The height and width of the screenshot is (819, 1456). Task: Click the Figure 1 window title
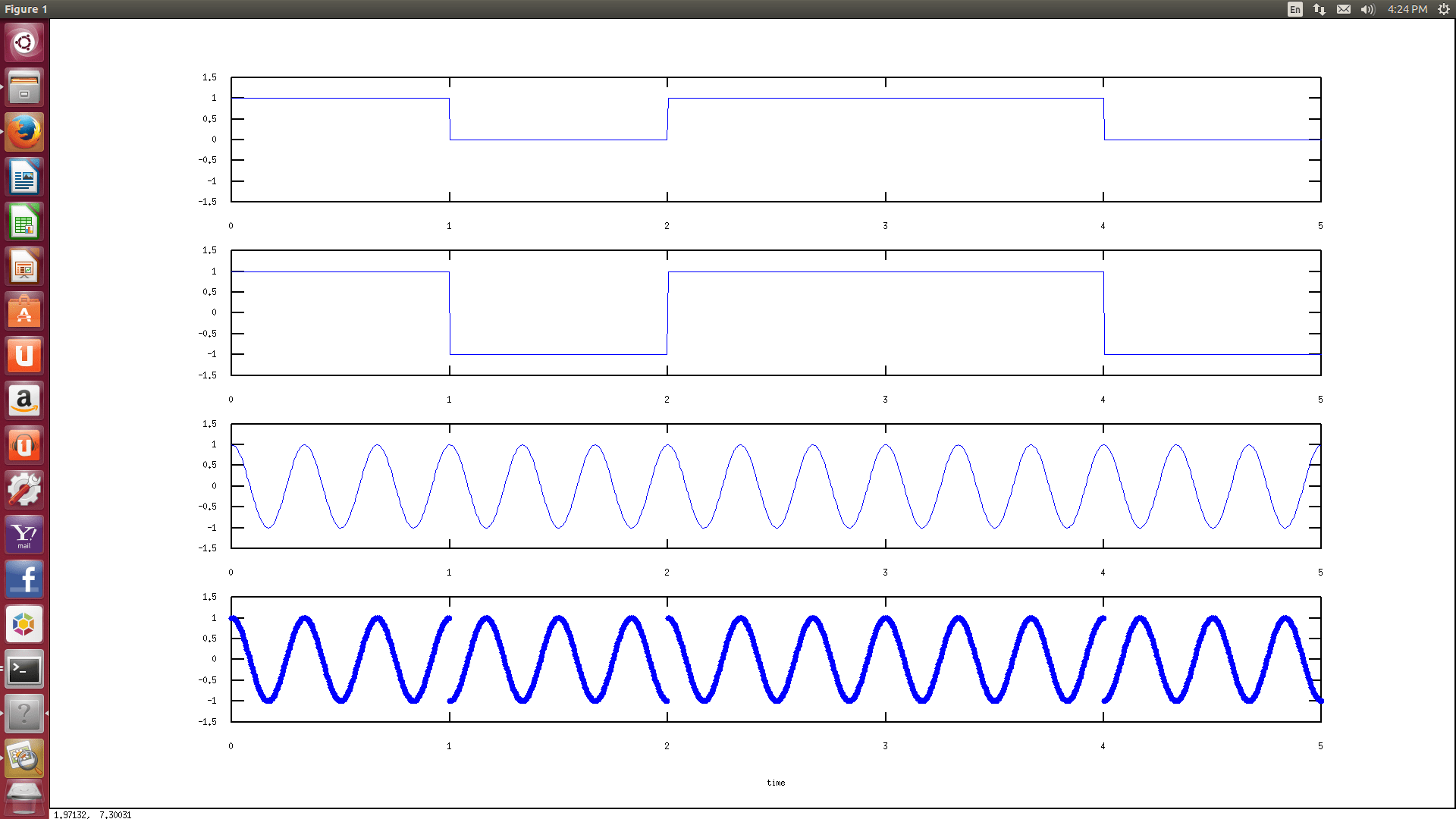pyautogui.click(x=26, y=9)
